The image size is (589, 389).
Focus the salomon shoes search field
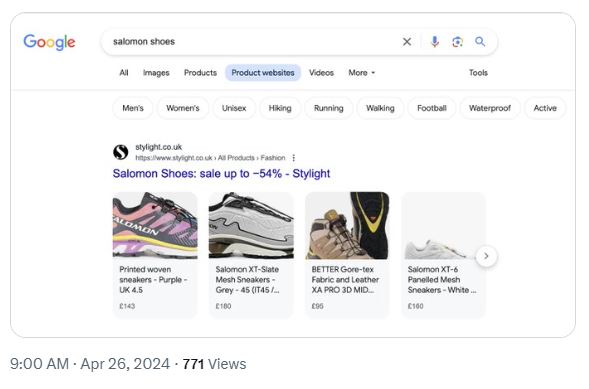point(252,42)
